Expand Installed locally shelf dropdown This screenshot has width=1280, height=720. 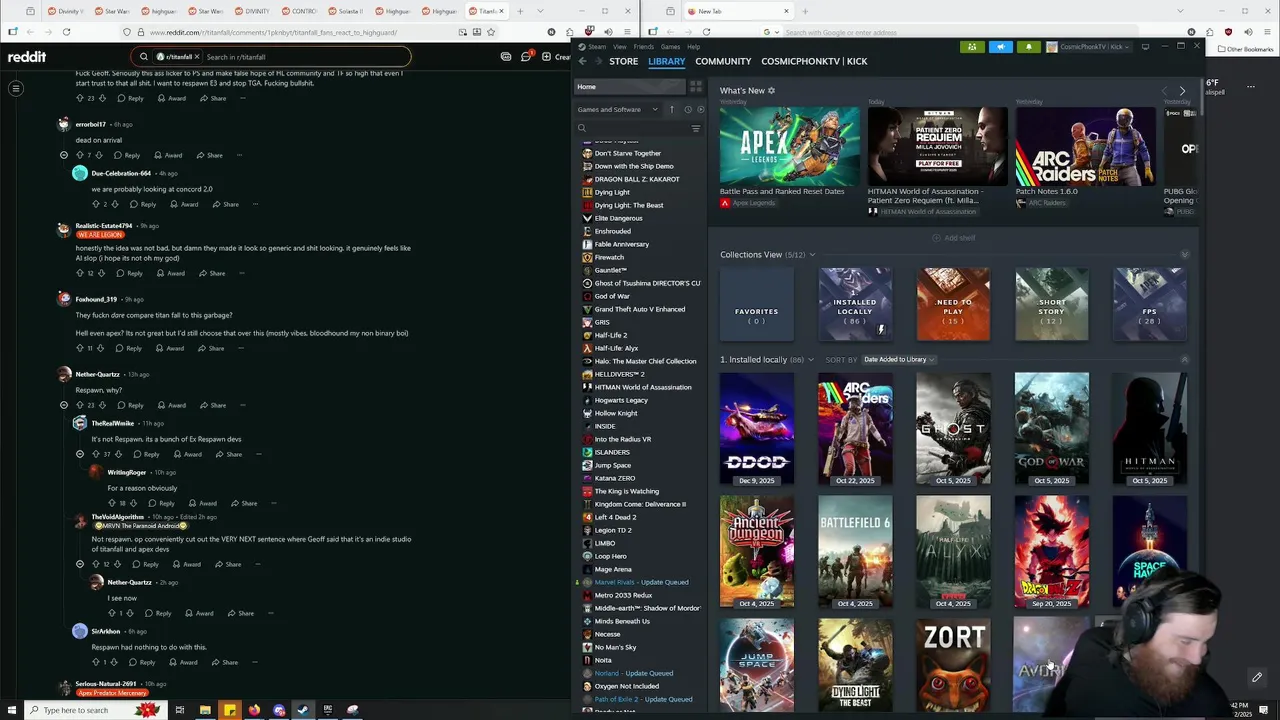813,359
